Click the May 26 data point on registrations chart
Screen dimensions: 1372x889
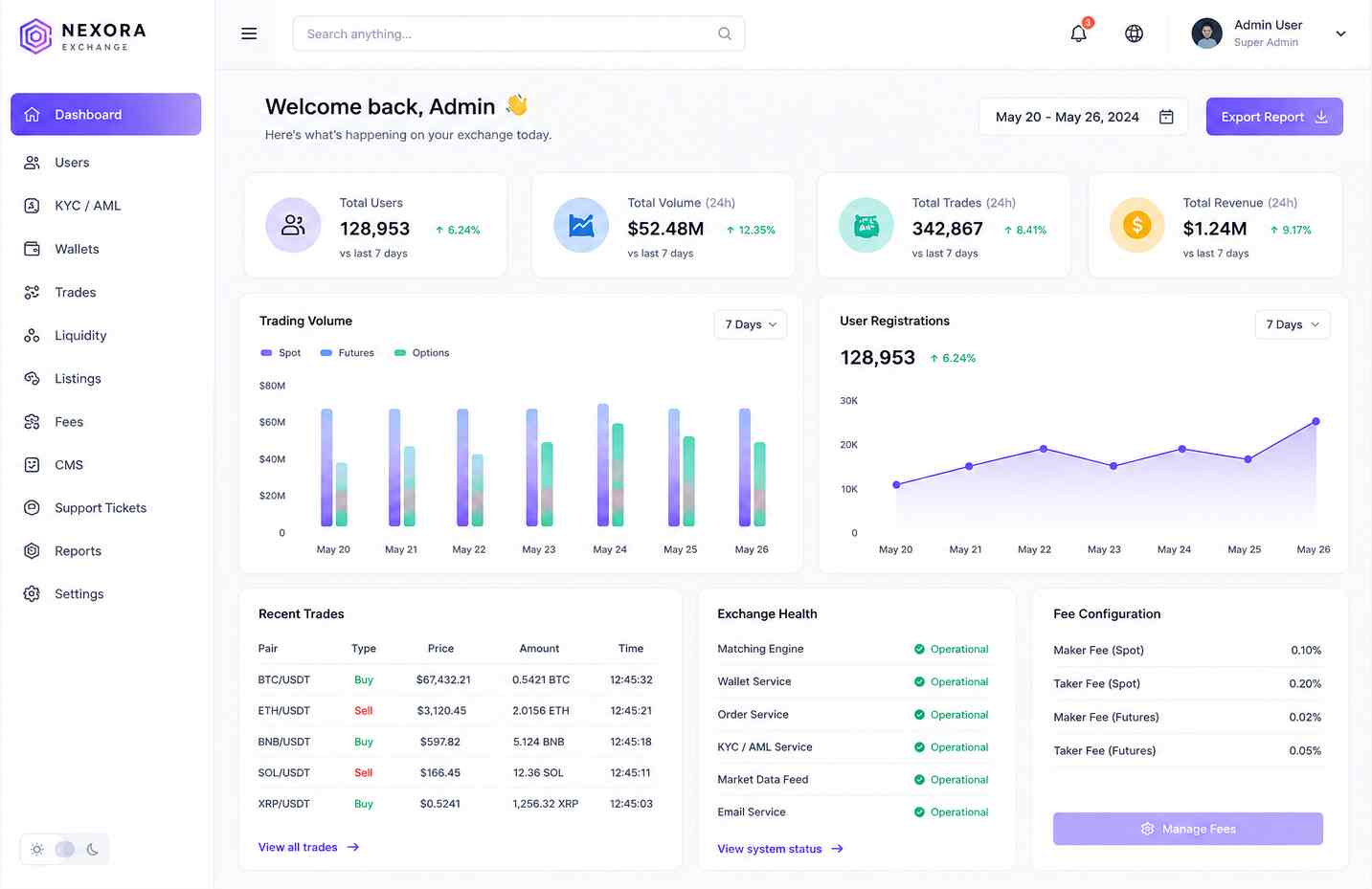(1316, 421)
